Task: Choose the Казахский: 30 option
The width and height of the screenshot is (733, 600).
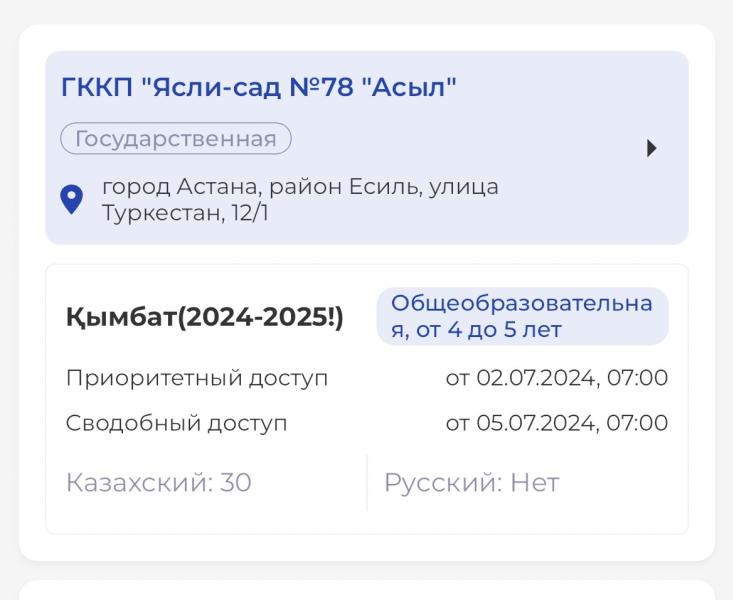Action: coord(159,482)
